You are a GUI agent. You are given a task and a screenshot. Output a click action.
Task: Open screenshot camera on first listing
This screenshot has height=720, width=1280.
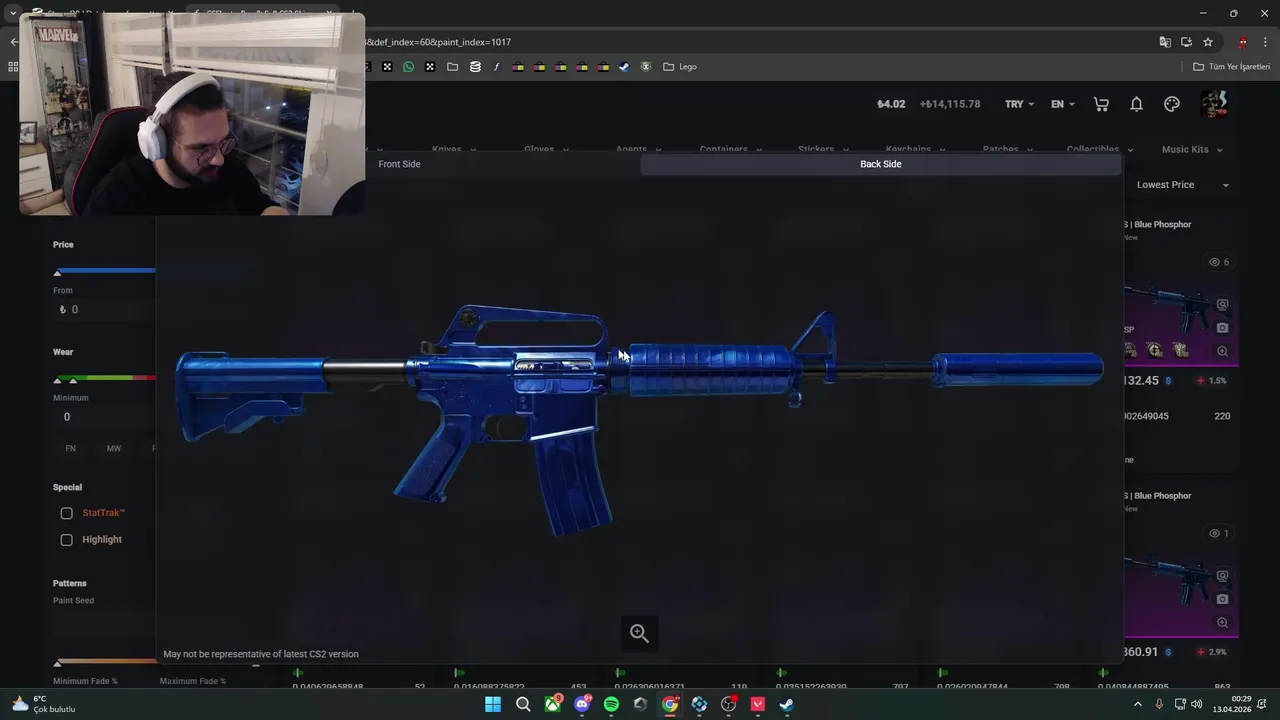pos(1222,328)
